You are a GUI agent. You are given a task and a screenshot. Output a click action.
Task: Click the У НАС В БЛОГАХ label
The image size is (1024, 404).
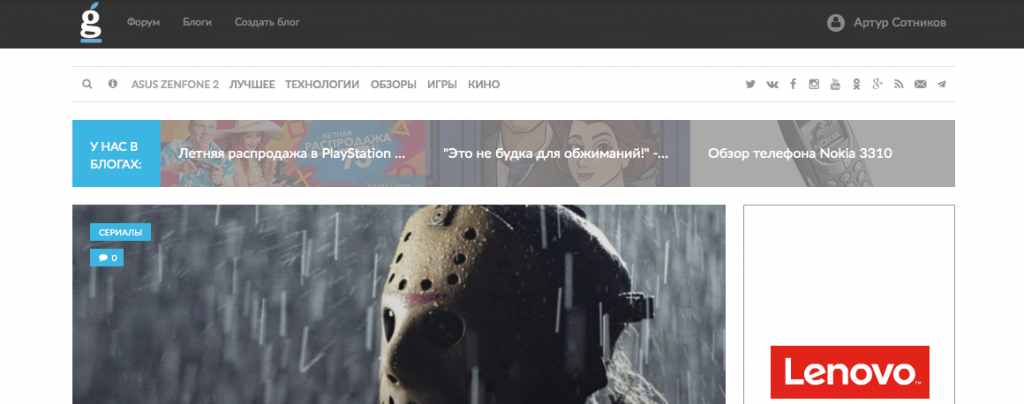(x=116, y=153)
